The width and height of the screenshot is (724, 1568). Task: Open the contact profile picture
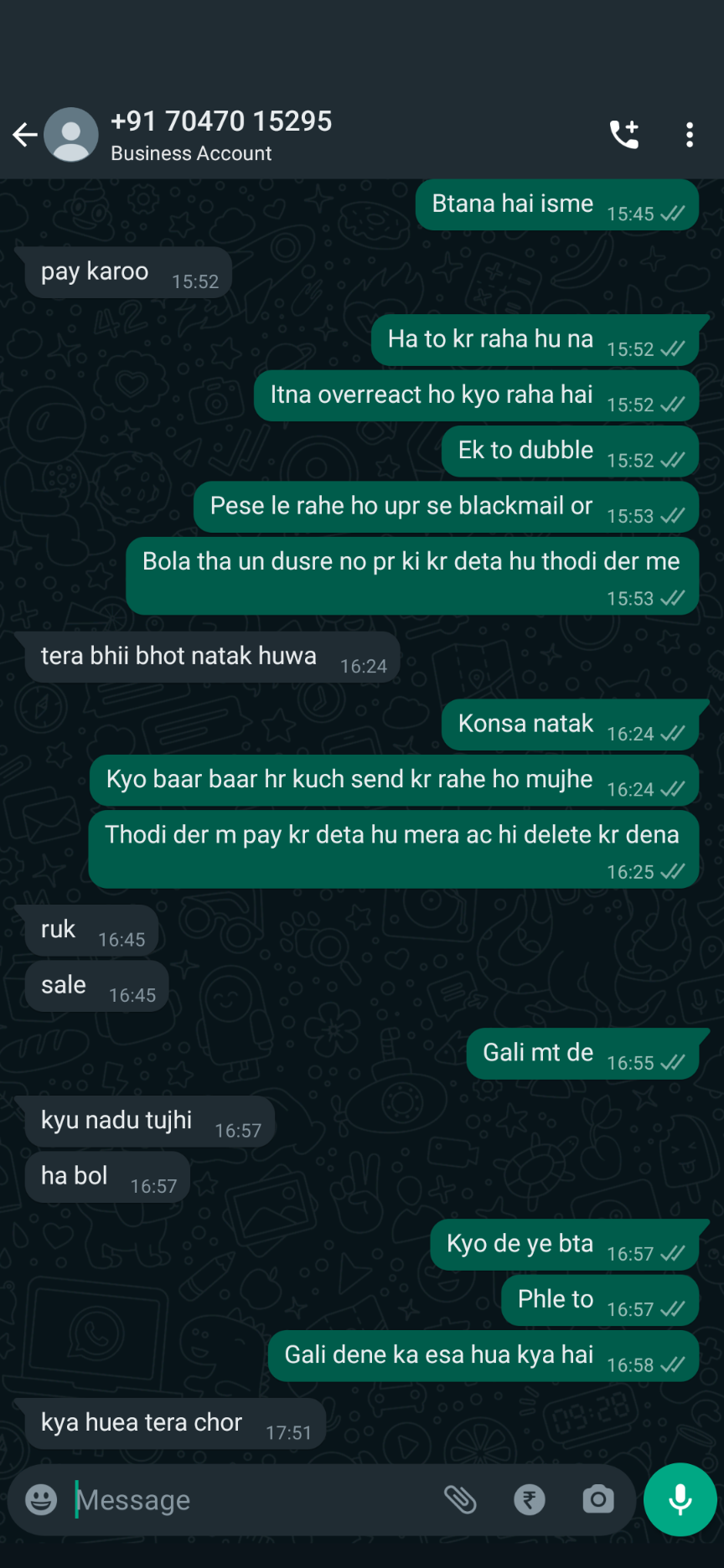(71, 134)
